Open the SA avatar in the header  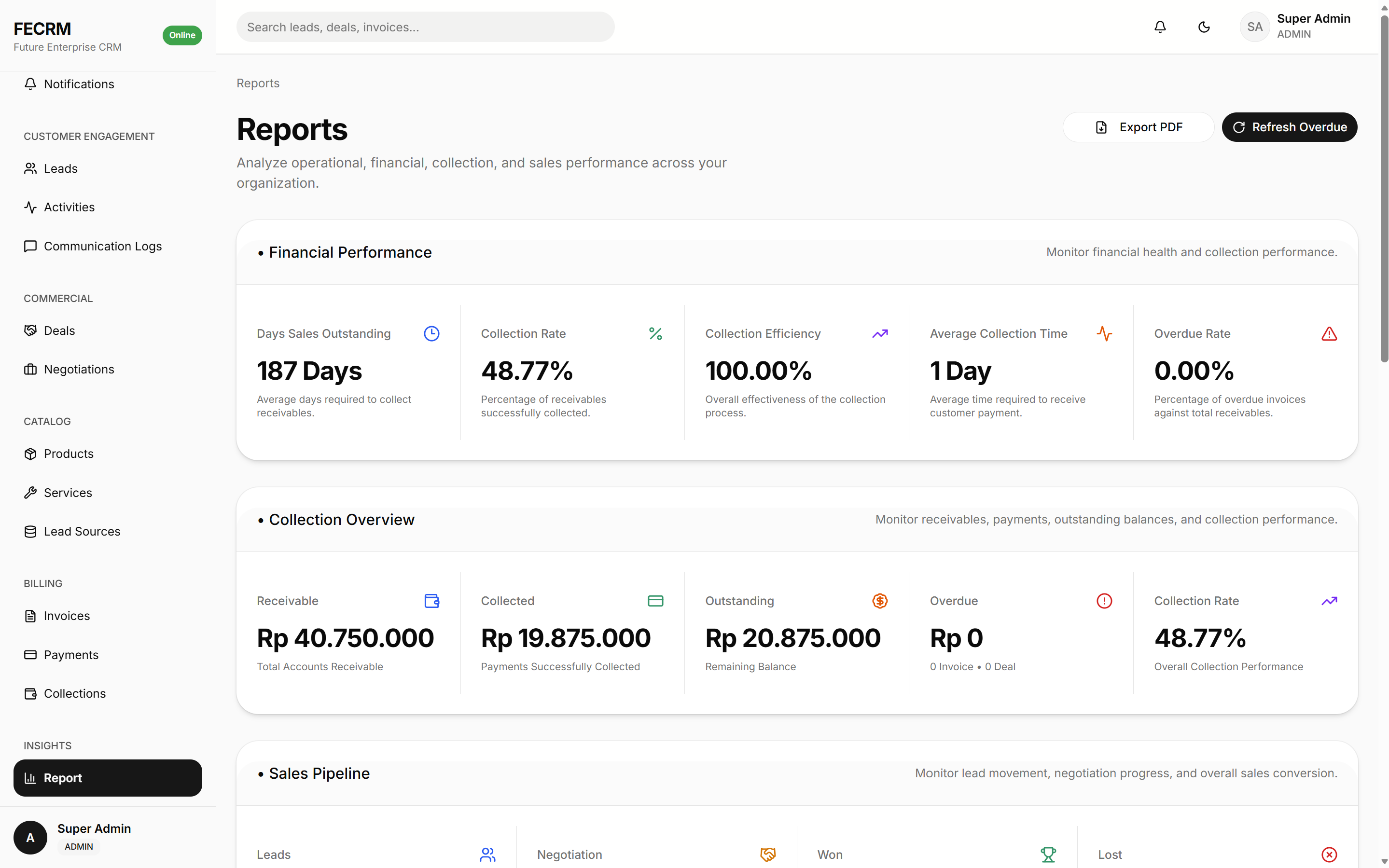(1254, 27)
